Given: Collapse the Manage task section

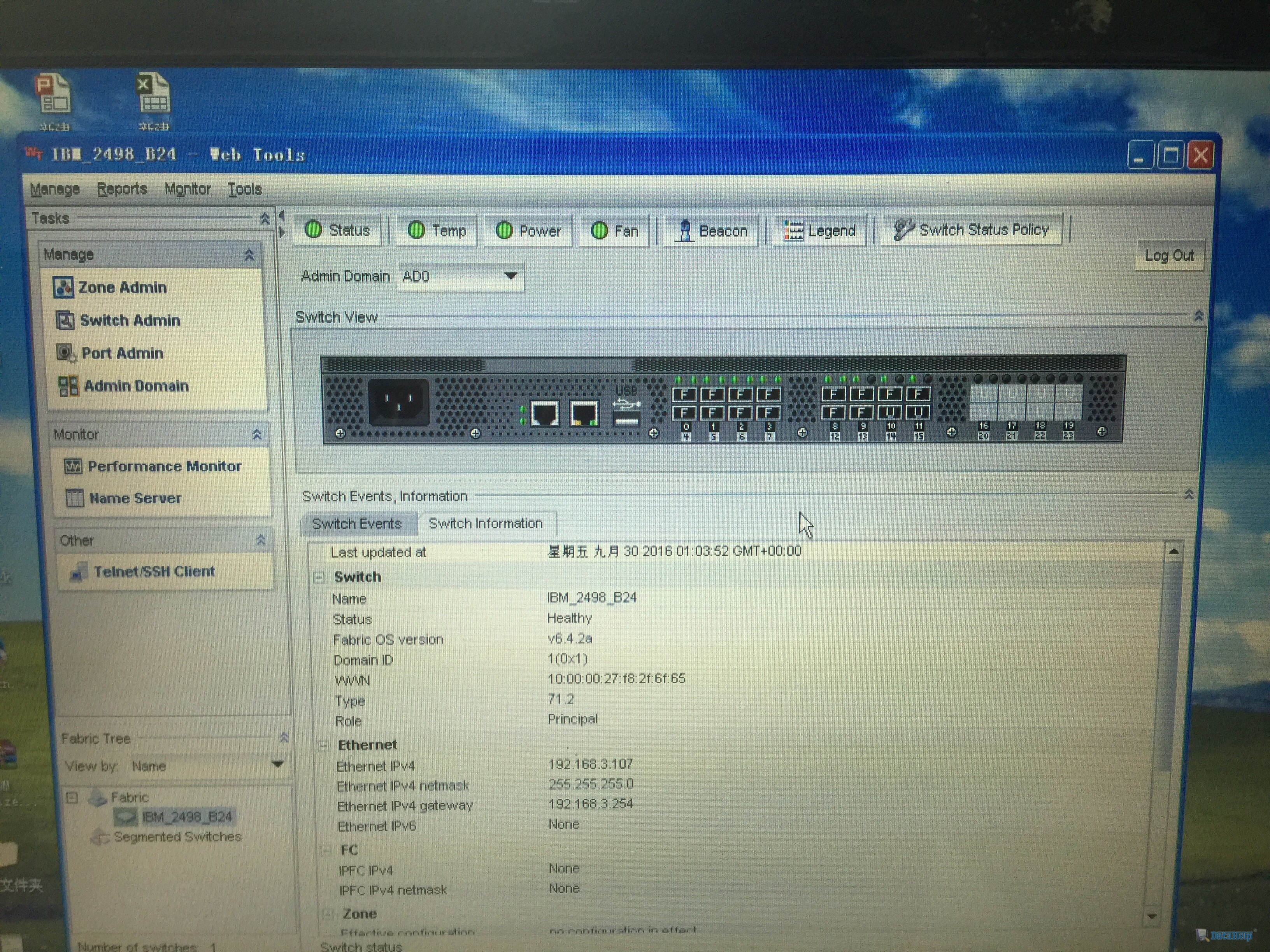Looking at the screenshot, I should pyautogui.click(x=249, y=255).
